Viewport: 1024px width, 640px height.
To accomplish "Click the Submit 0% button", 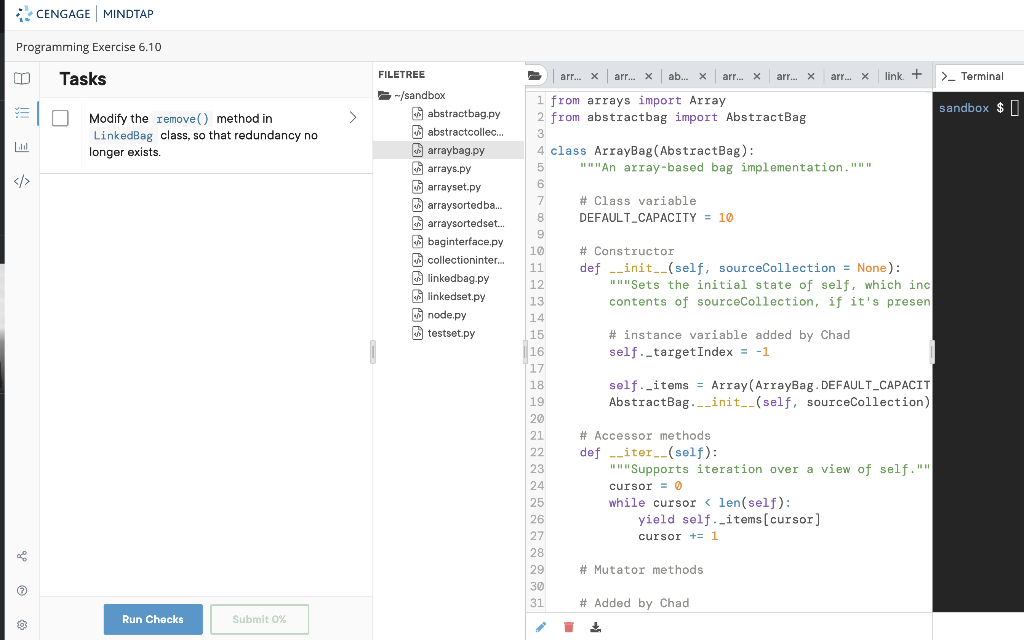I will point(259,619).
